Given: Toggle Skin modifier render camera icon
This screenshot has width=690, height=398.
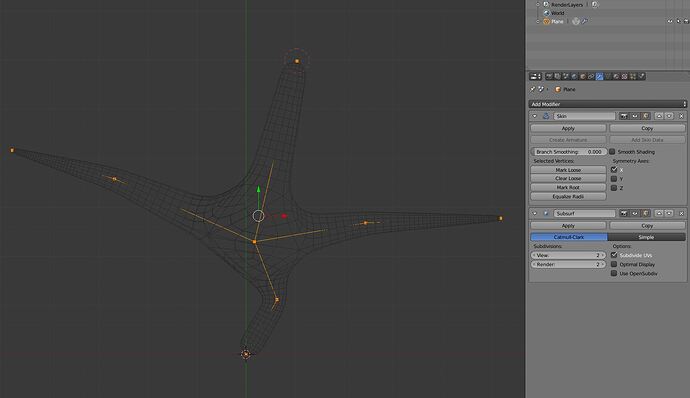Looking at the screenshot, I should click(624, 116).
